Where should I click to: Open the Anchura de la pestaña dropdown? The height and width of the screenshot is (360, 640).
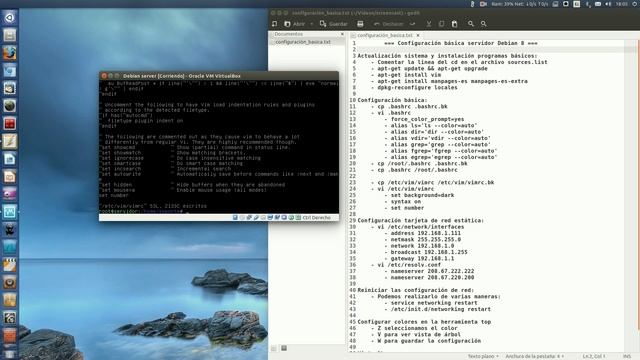coord(534,356)
